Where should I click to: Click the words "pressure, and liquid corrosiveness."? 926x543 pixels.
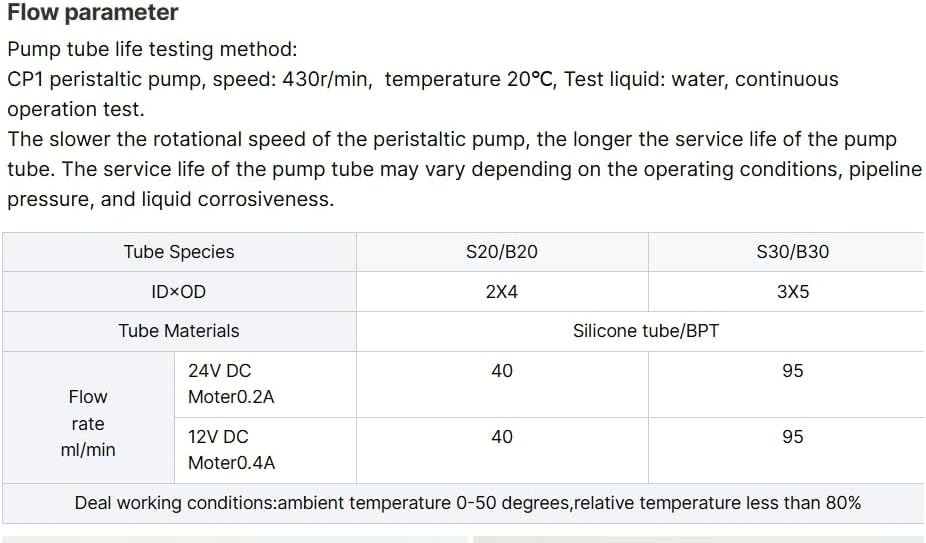[x=171, y=199]
